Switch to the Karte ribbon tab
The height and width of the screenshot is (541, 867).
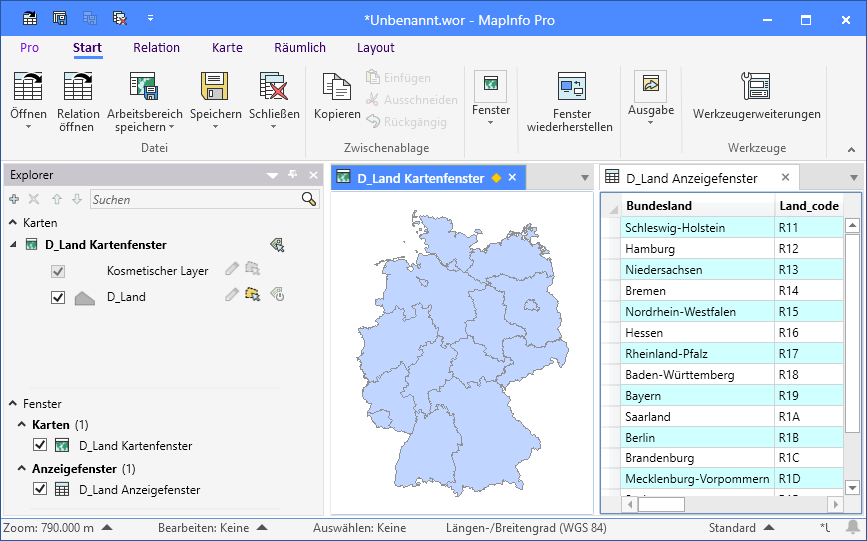pos(227,48)
